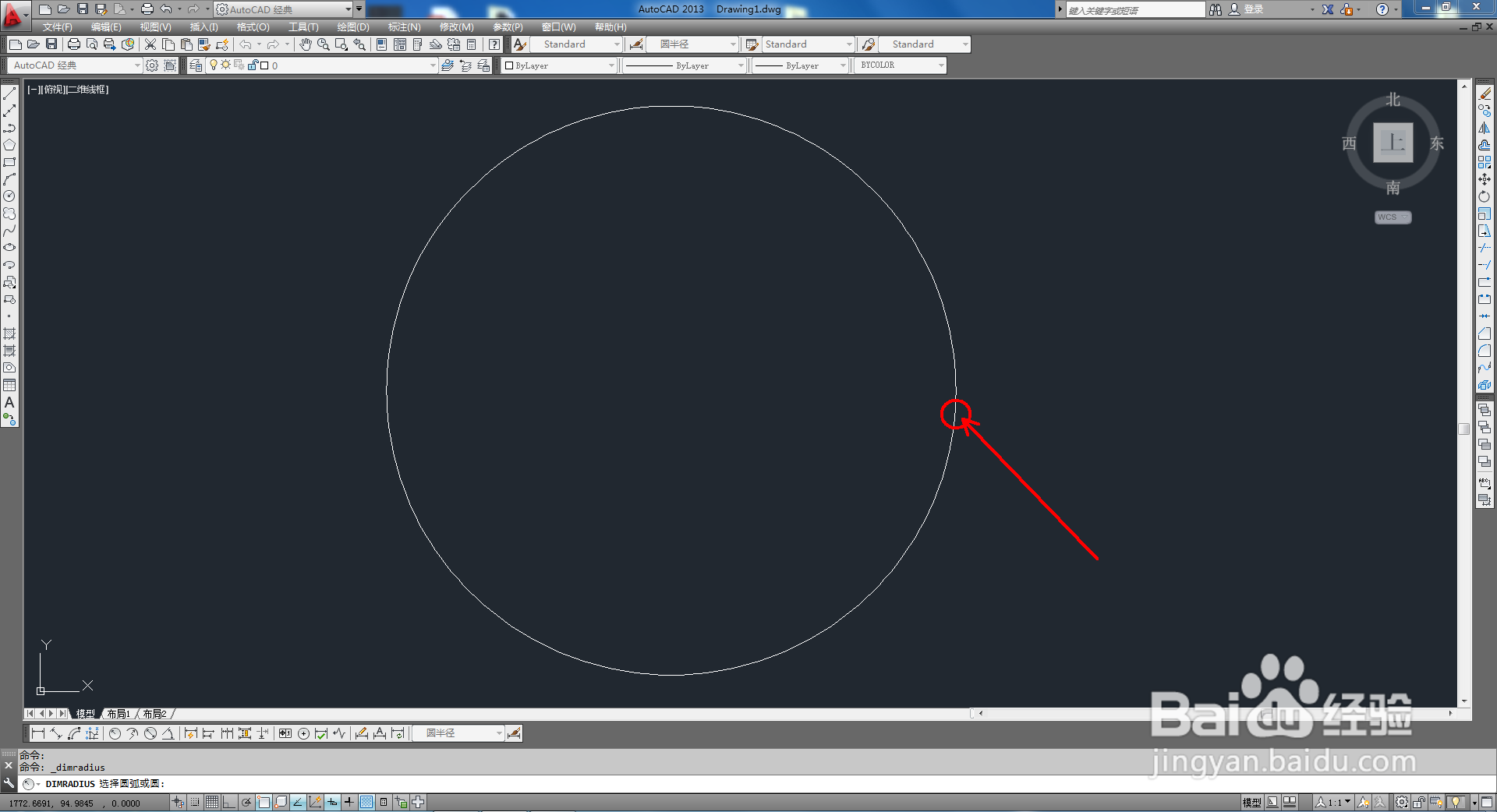Click the Pan hand icon

[305, 44]
